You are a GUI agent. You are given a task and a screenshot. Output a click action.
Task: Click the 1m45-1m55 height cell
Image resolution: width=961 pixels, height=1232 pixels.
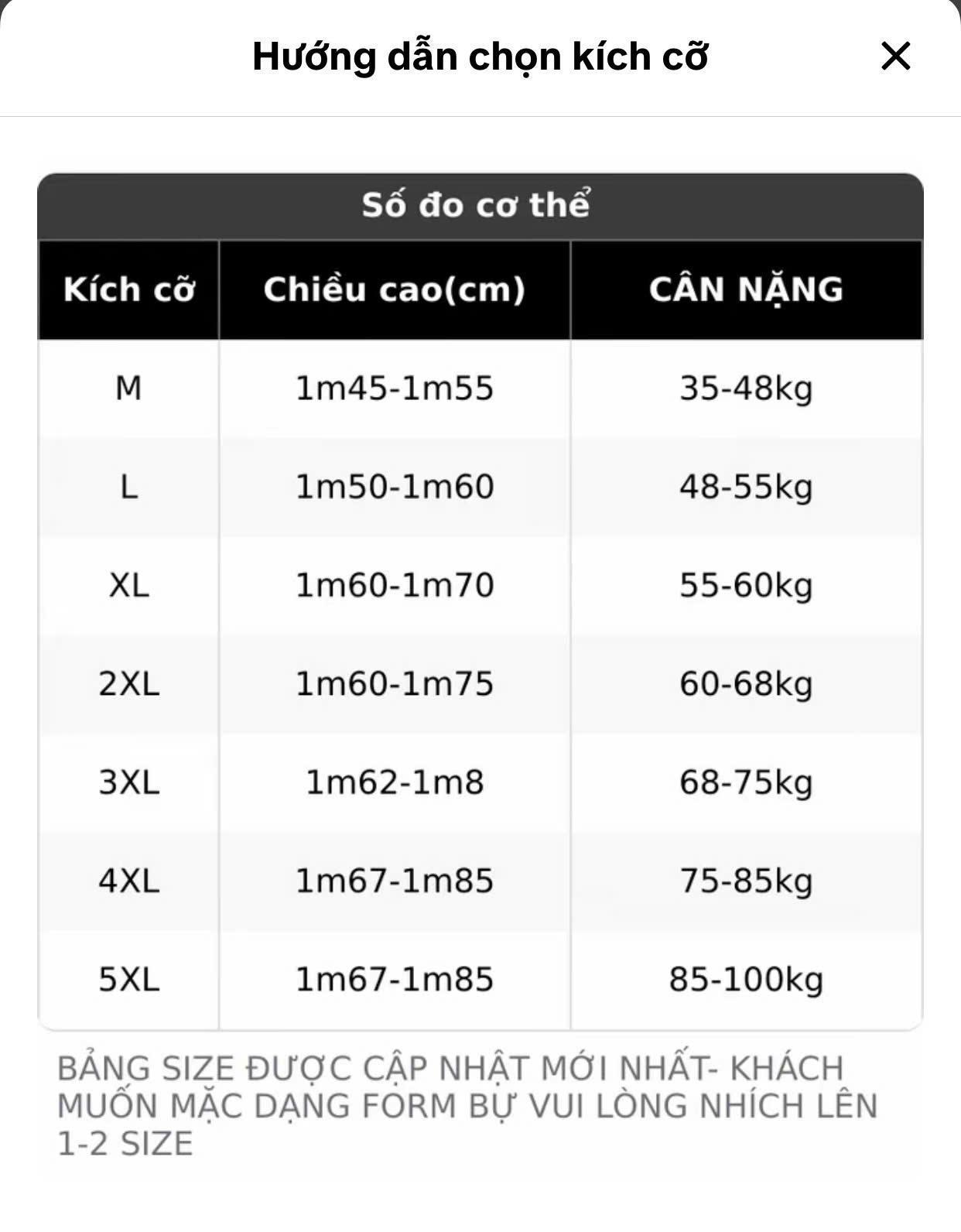click(x=395, y=388)
